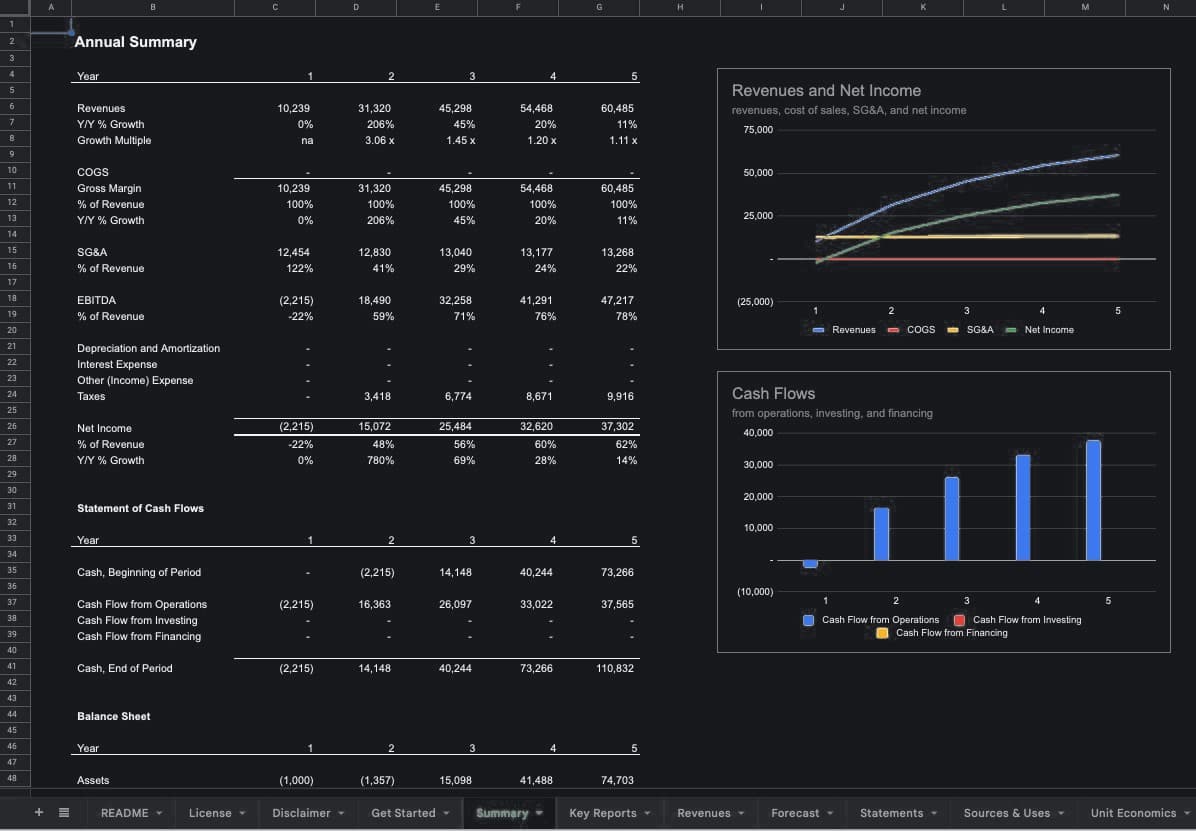The width and height of the screenshot is (1196, 831).
Task: Click the Balance Sheet heading
Action: 114,717
